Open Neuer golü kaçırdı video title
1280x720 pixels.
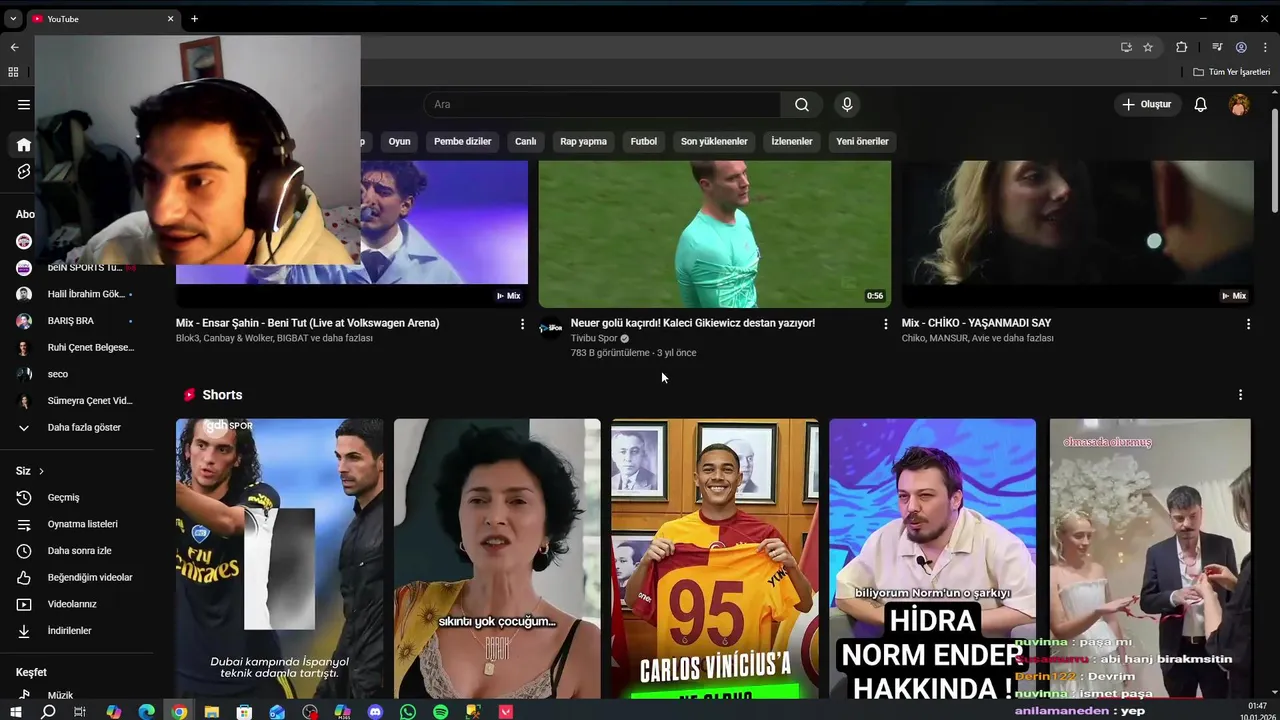click(x=692, y=323)
